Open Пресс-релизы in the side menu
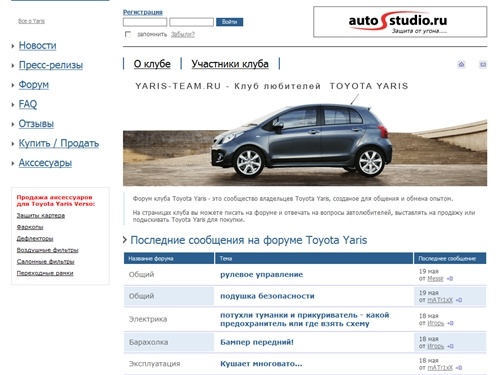 51,65
